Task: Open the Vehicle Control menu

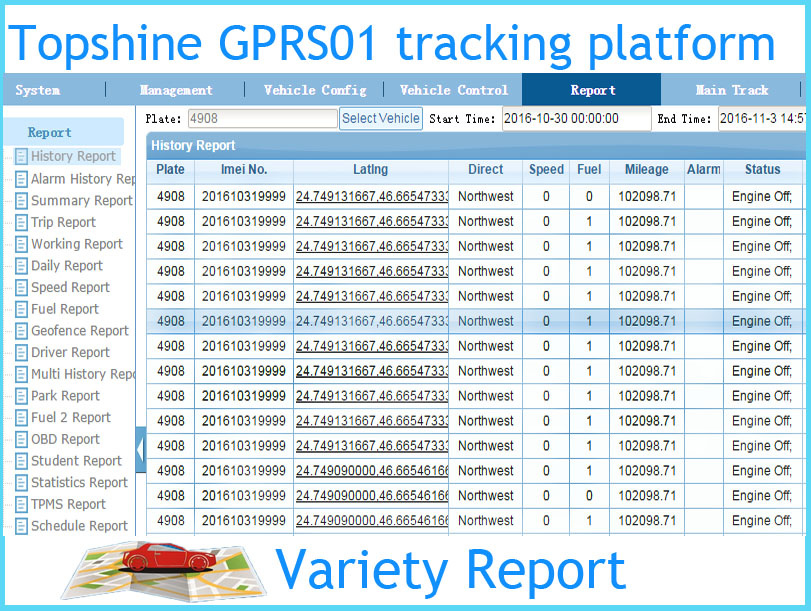Action: [454, 90]
